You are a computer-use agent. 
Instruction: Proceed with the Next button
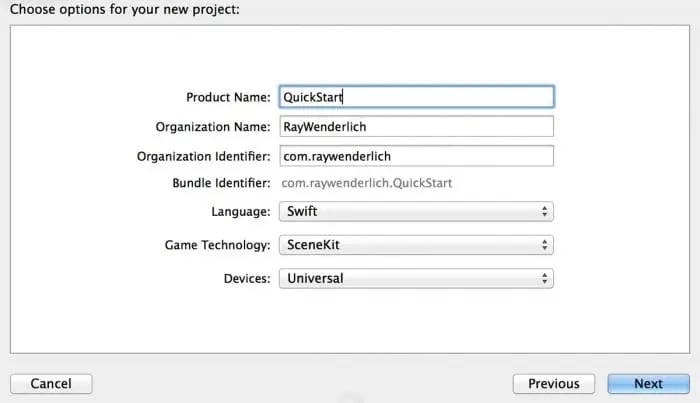(648, 384)
